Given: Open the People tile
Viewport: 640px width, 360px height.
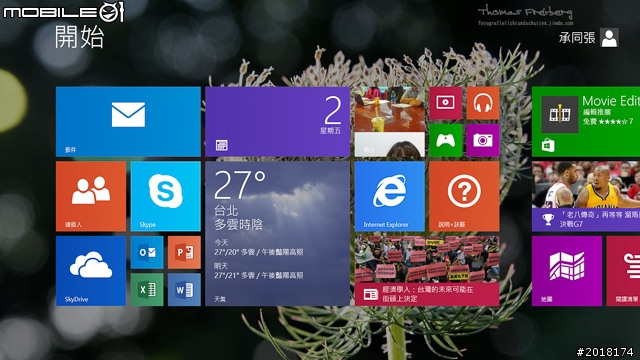Looking at the screenshot, I should pos(91,196).
